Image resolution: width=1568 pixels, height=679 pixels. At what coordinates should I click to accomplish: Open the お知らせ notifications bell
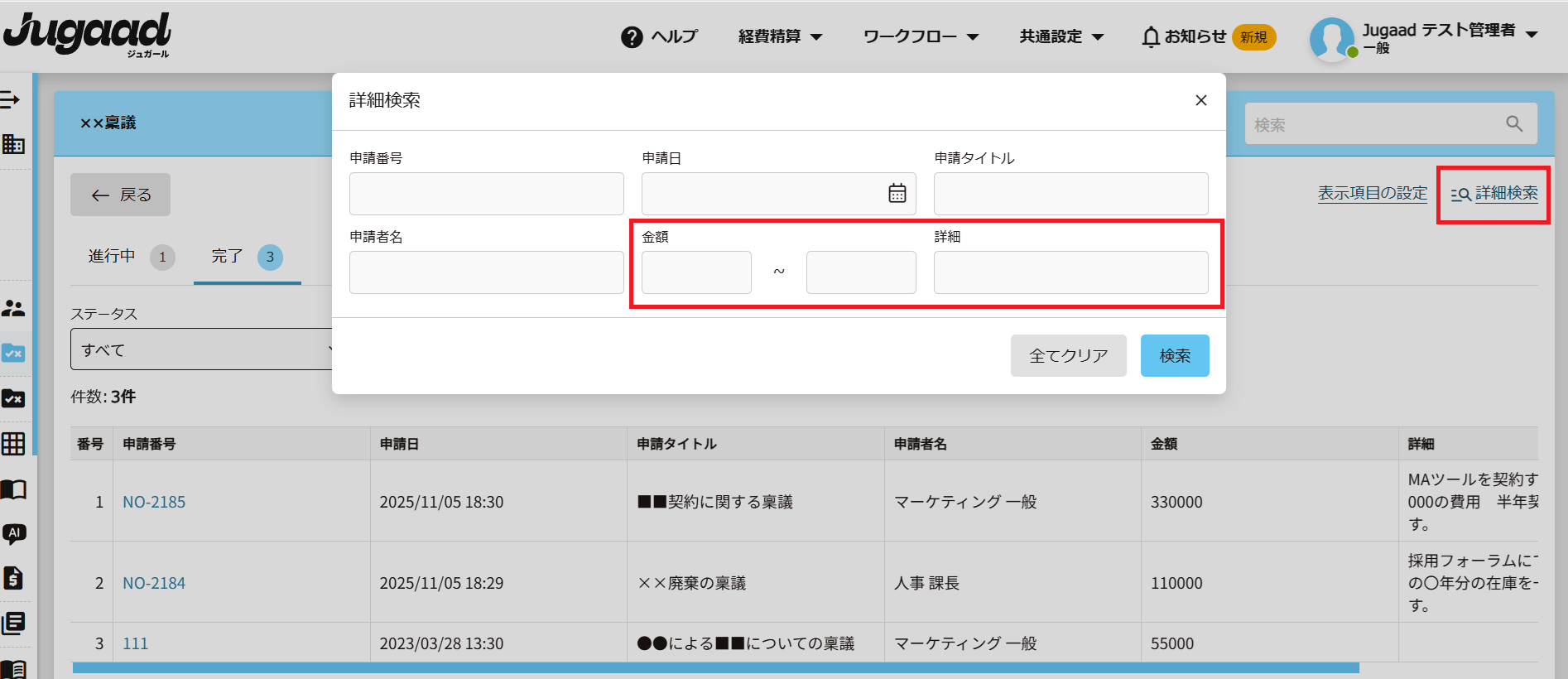pos(1150,37)
